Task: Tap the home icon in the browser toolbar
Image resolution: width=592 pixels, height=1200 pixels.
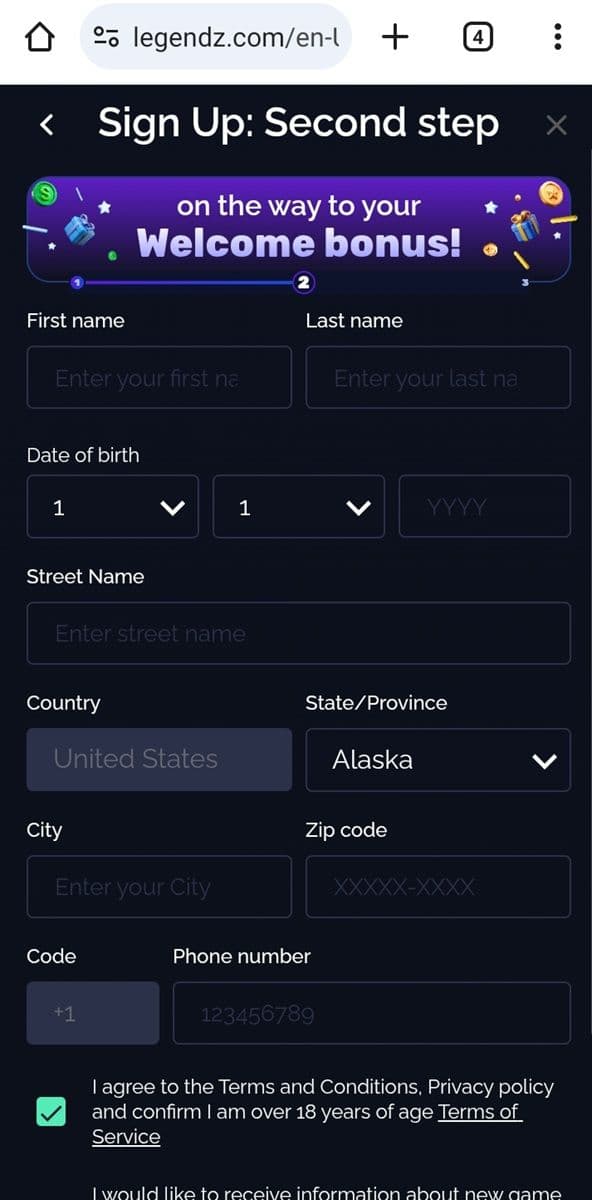Action: click(x=38, y=36)
